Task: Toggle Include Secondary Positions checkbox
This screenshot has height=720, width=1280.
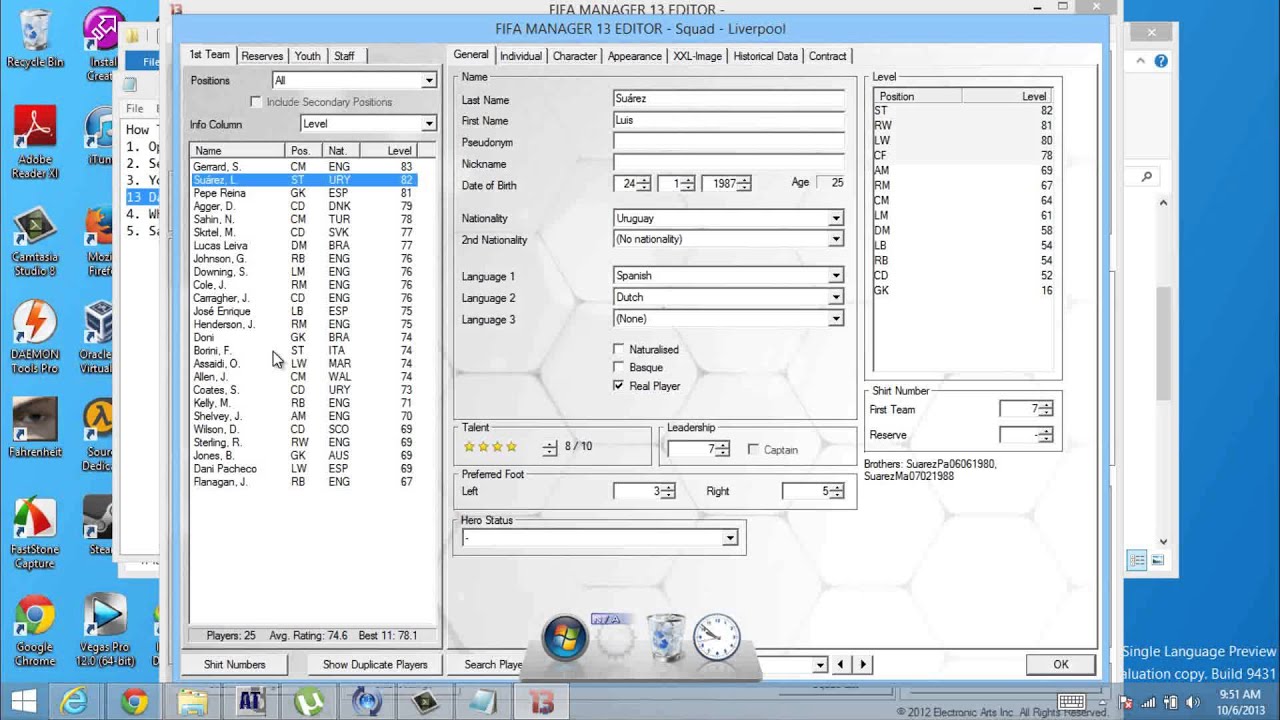Action: point(256,102)
